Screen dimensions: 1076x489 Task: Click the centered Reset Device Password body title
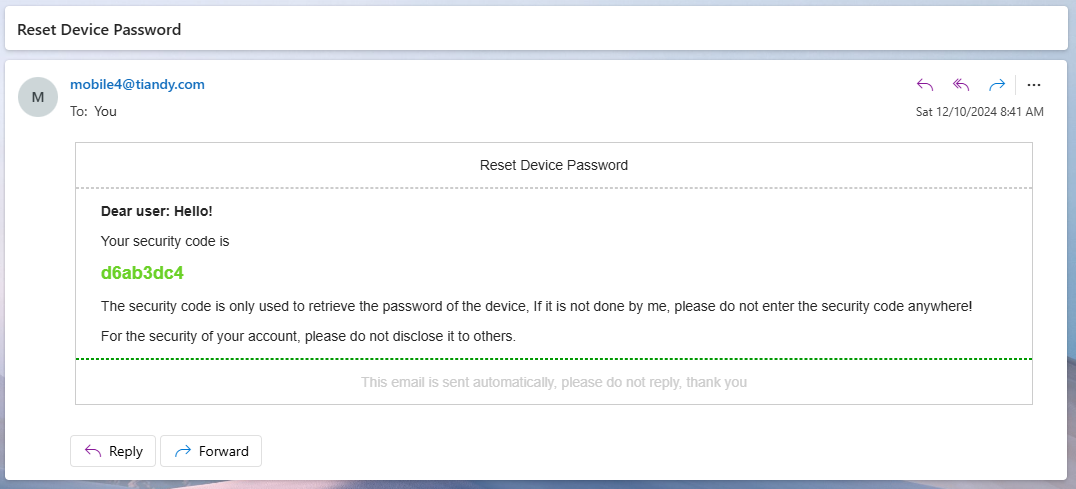554,165
